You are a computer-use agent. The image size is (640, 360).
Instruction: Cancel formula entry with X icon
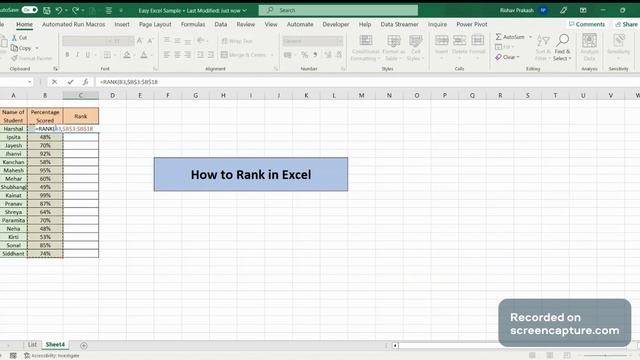tap(54, 82)
